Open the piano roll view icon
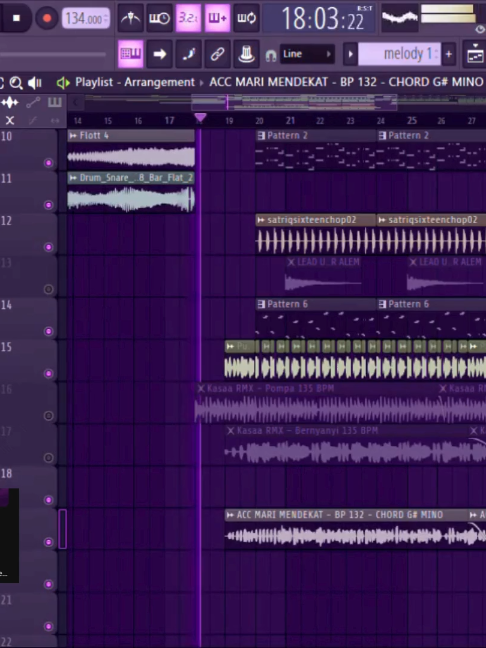The image size is (486, 648). [131, 54]
